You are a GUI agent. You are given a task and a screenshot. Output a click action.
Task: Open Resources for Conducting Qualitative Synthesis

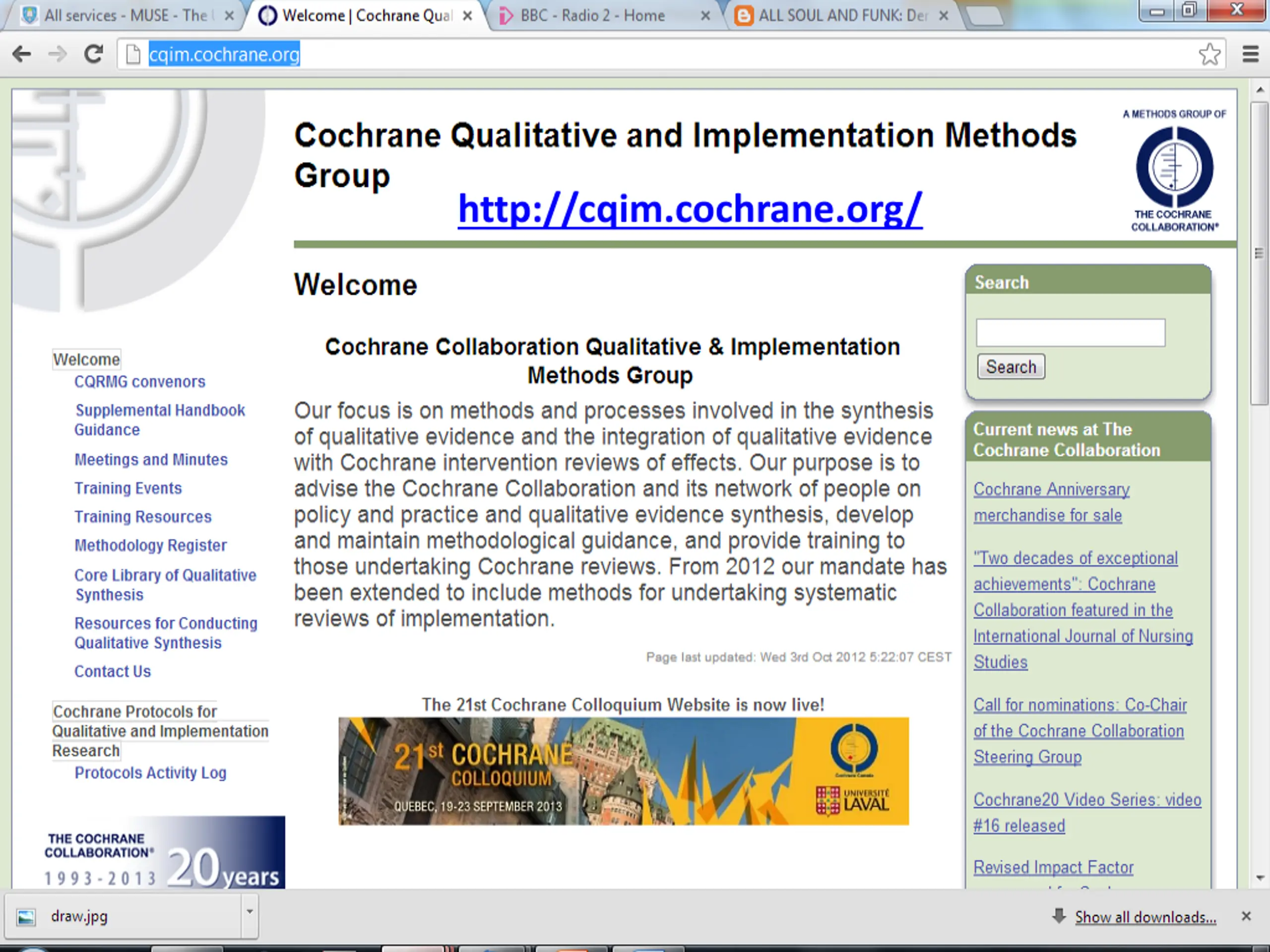pyautogui.click(x=166, y=633)
